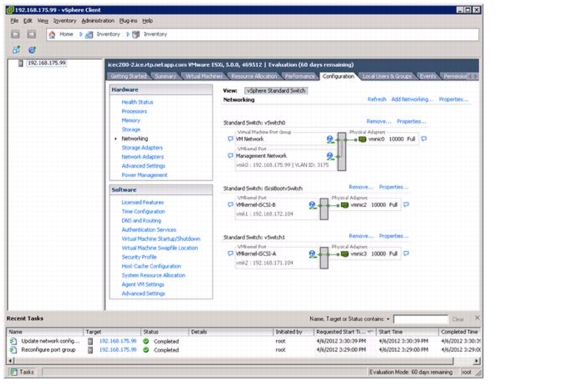Viewport: 576px width, 384px height.
Task: Click the refresh toolbar icon beside it
Action: 32,50
